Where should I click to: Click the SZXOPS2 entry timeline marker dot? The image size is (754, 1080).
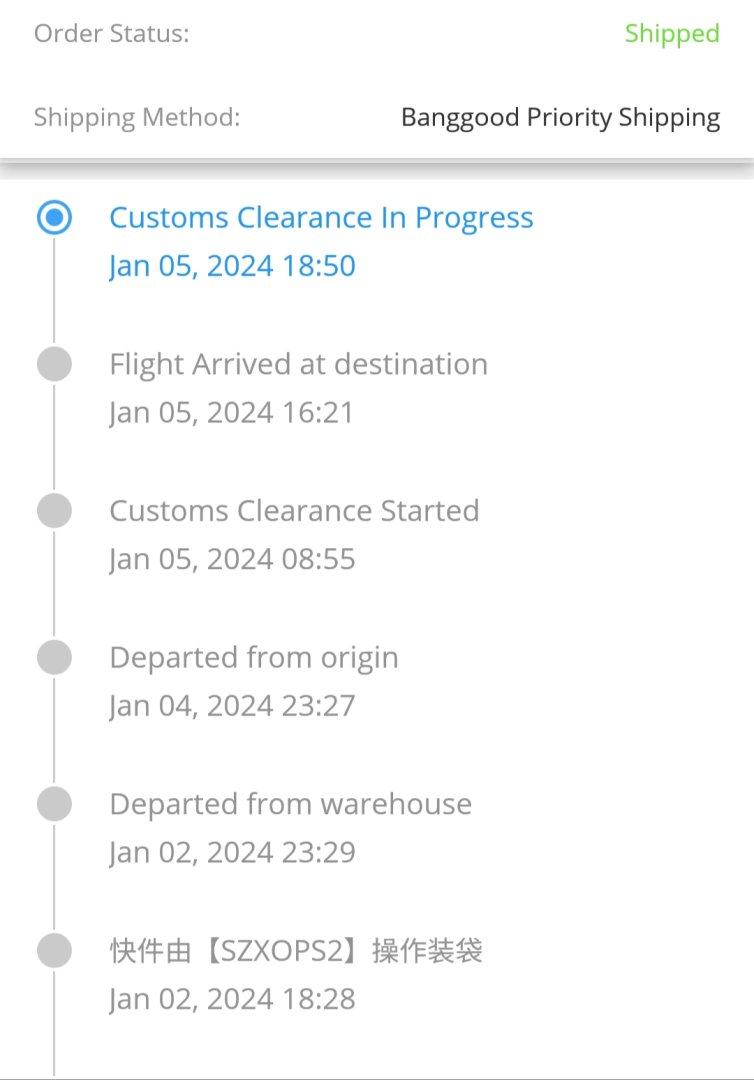54,951
